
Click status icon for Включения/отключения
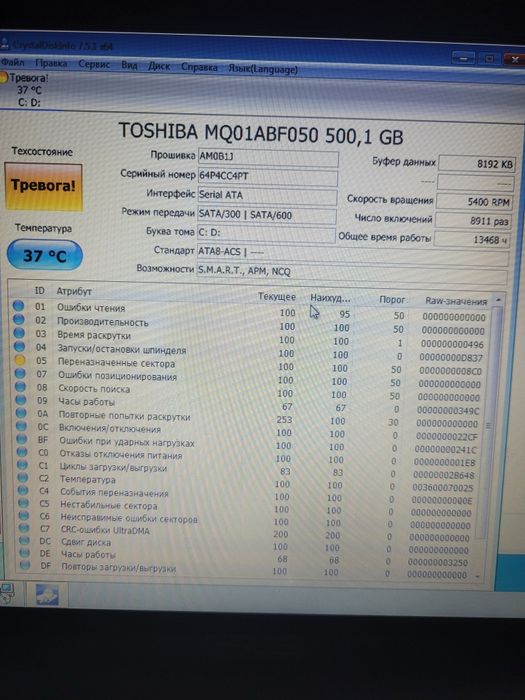click(22, 426)
